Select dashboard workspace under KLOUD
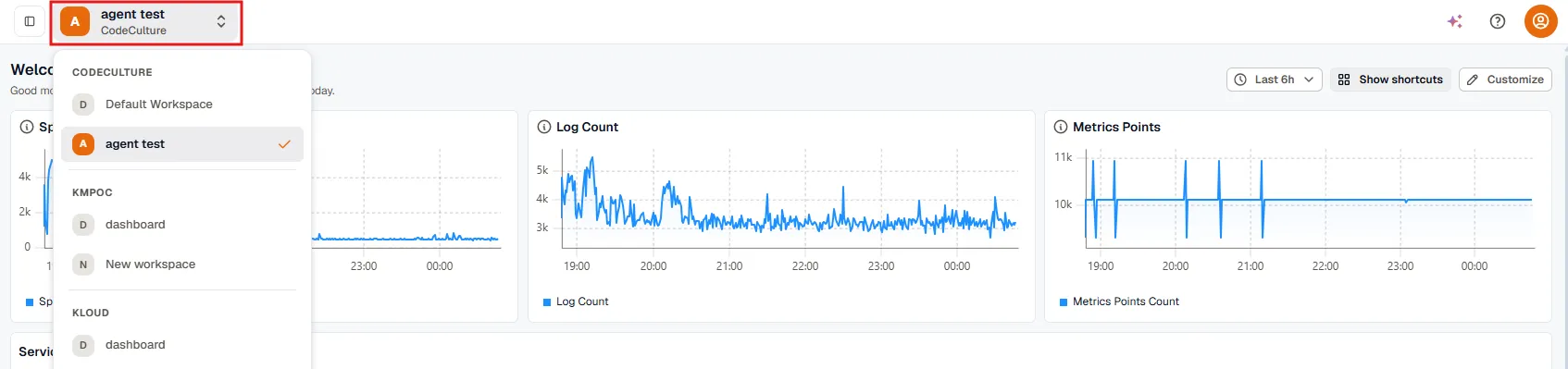This screenshot has height=369, width=1568. pos(182,345)
